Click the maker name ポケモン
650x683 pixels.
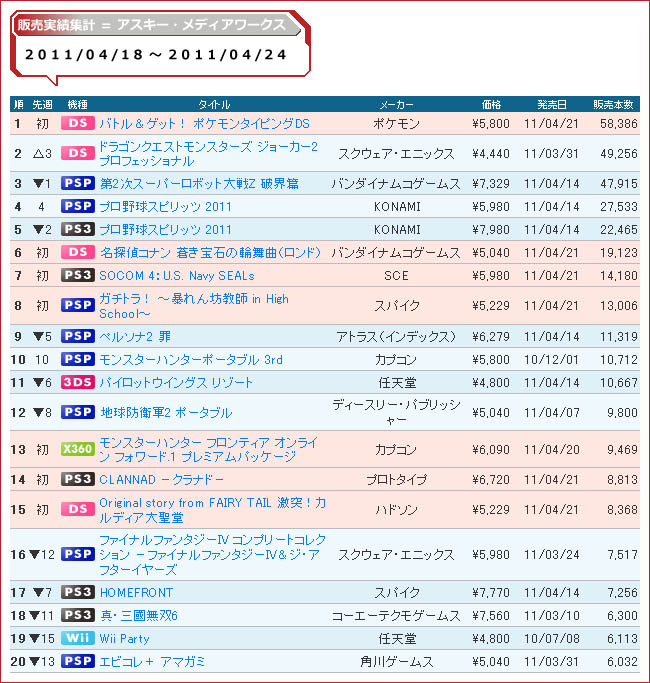coord(396,124)
